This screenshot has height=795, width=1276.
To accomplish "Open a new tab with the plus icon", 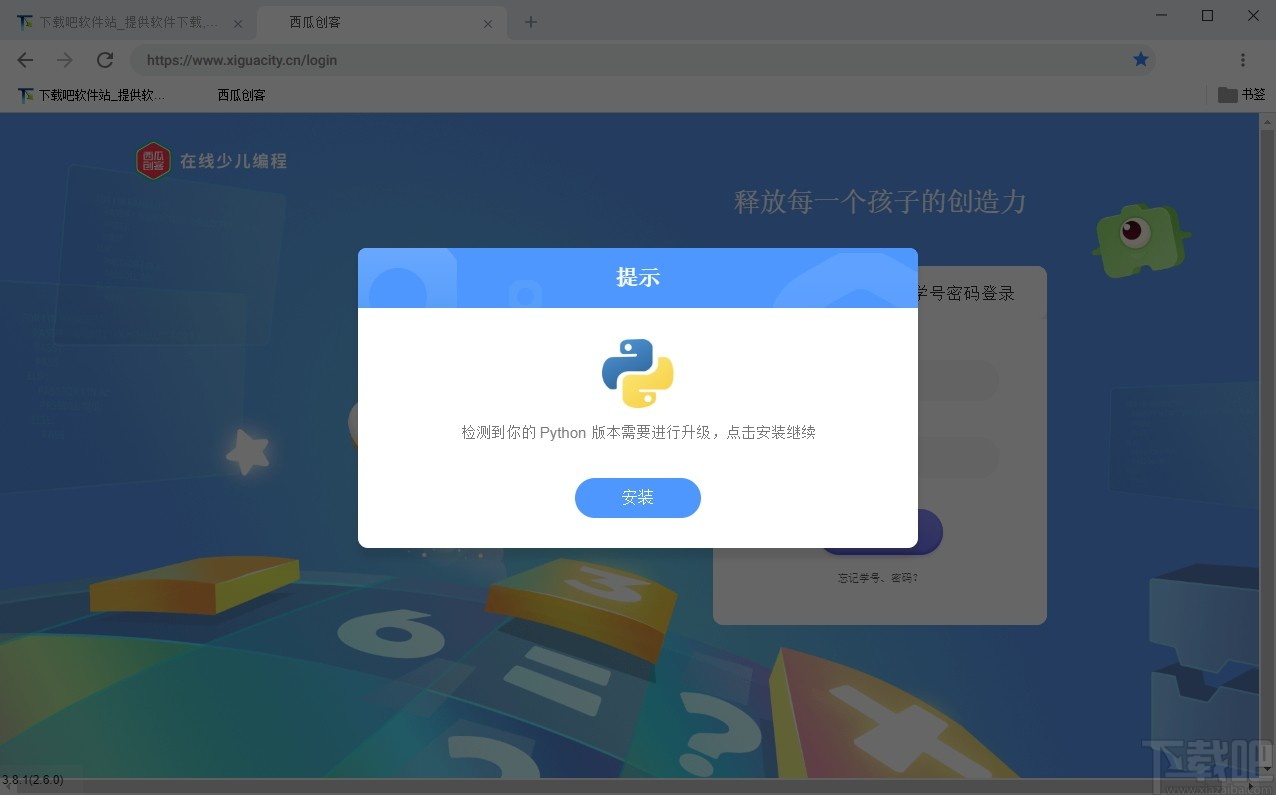I will pyautogui.click(x=530, y=22).
